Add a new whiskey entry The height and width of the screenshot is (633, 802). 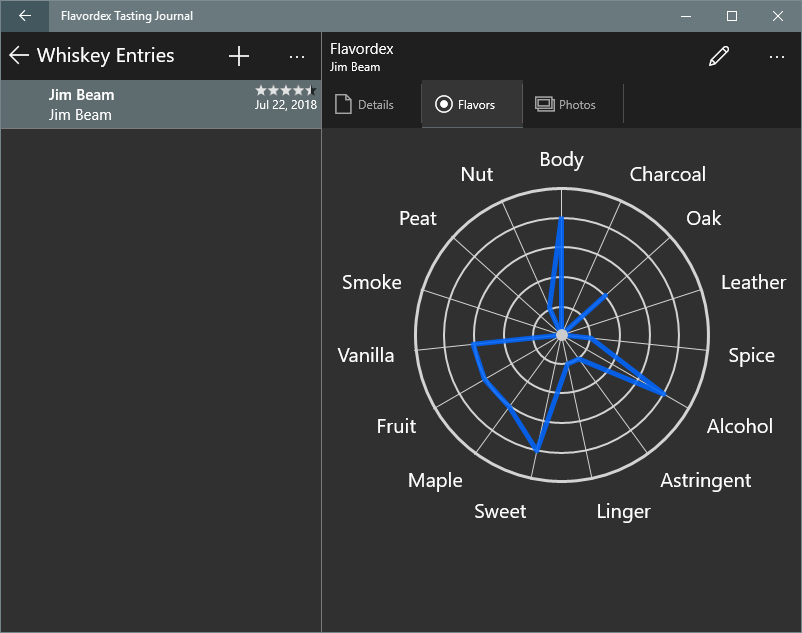pos(238,56)
